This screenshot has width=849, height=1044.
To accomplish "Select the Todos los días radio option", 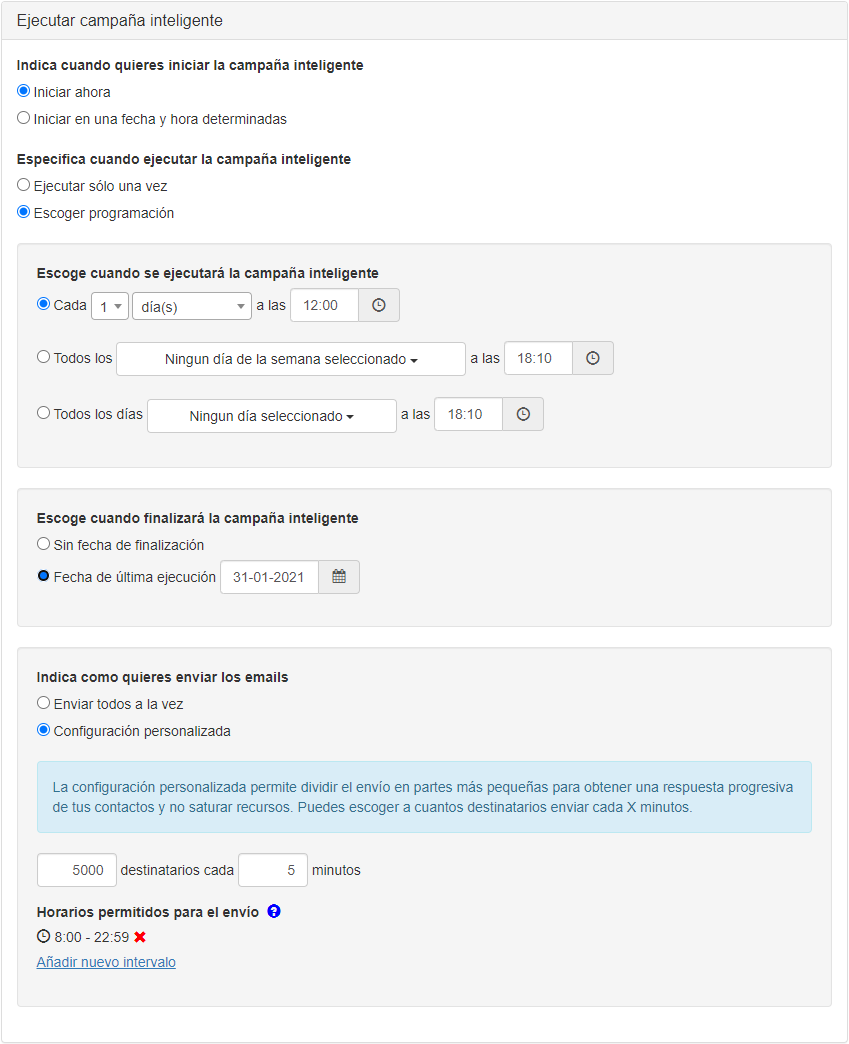I will click(x=43, y=413).
